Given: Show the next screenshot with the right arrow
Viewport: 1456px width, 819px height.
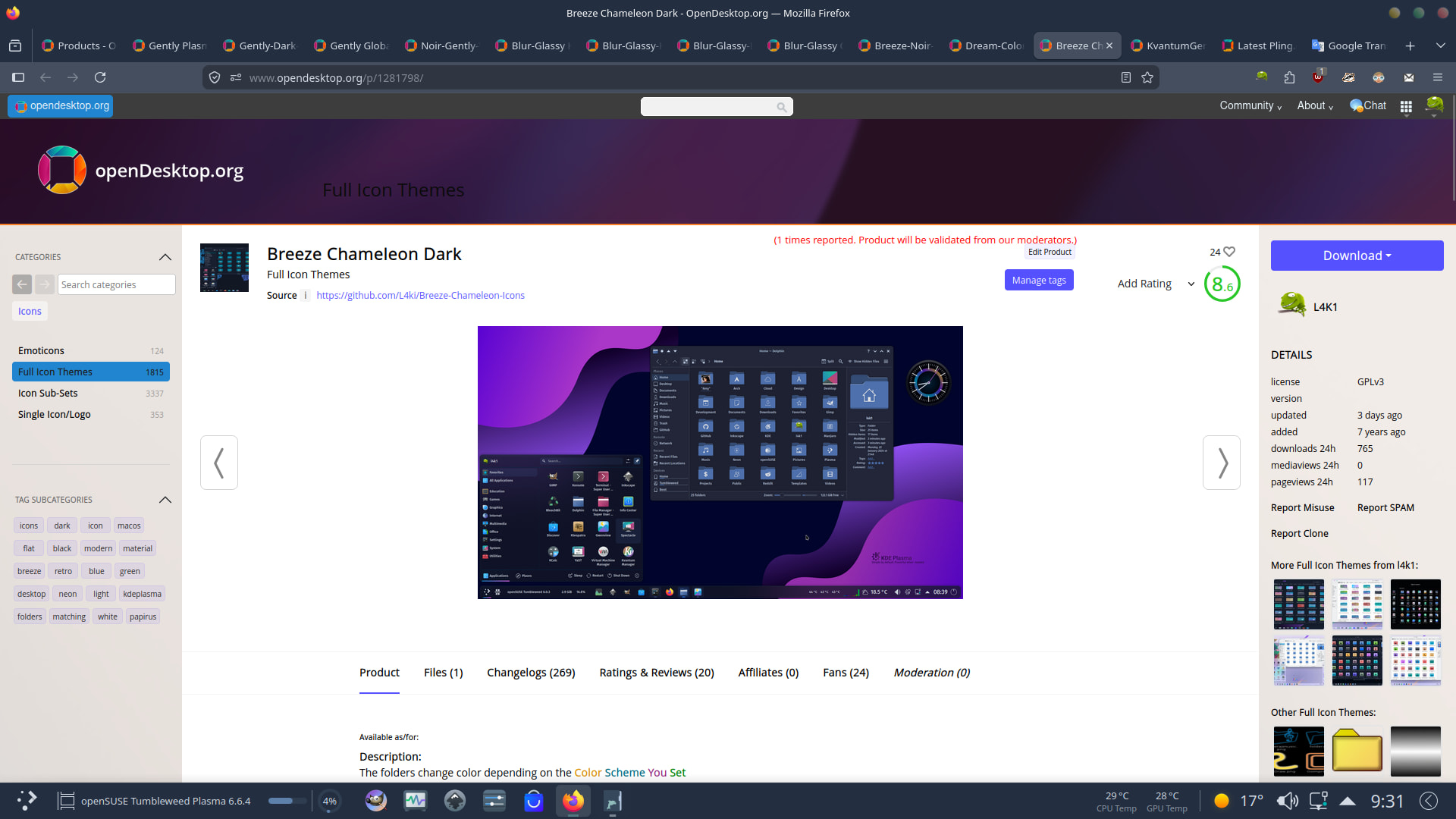Looking at the screenshot, I should click(x=1221, y=463).
